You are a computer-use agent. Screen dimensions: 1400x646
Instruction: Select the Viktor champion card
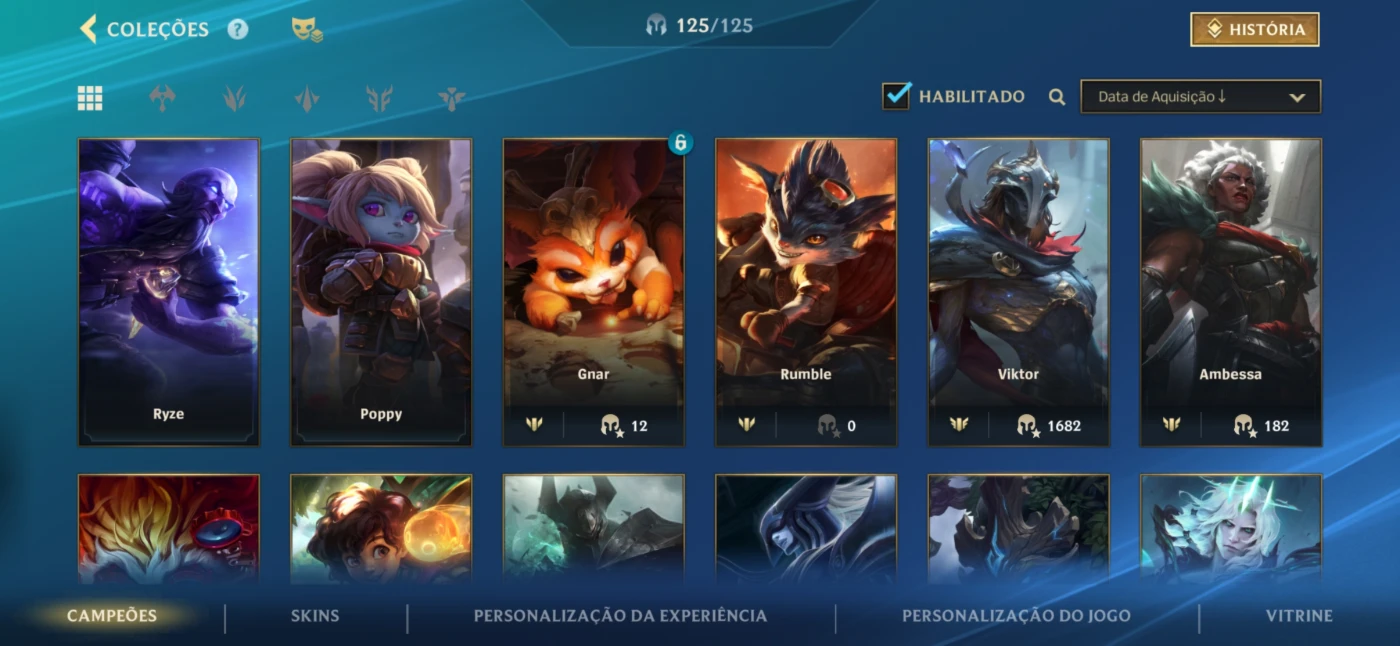[1018, 292]
